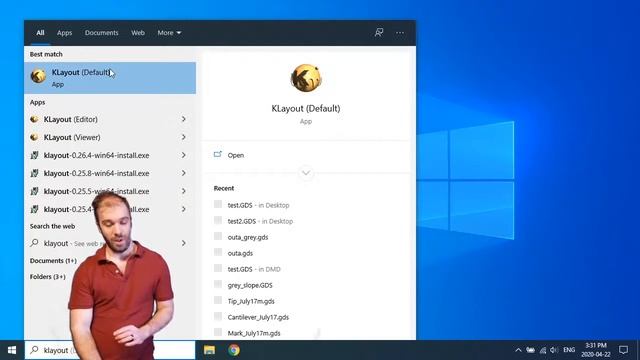The height and width of the screenshot is (360, 640).
Task: Open the More dropdown filter
Action: click(169, 33)
